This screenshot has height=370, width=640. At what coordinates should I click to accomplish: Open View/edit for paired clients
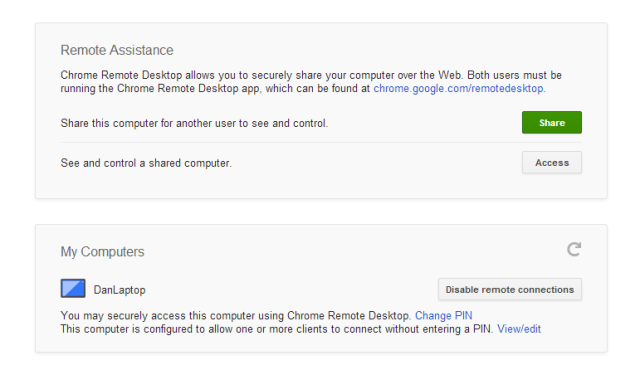pyautogui.click(x=519, y=329)
